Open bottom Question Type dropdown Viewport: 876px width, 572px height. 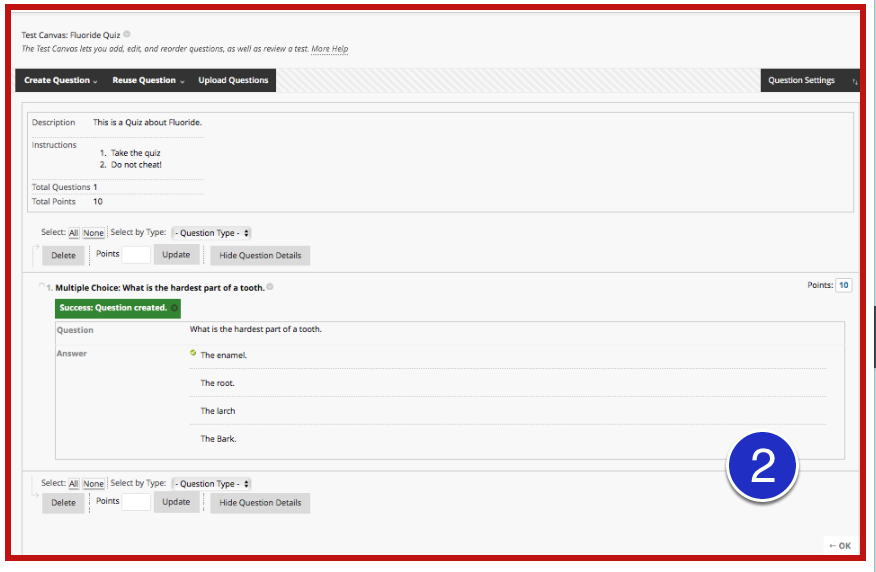click(x=211, y=484)
